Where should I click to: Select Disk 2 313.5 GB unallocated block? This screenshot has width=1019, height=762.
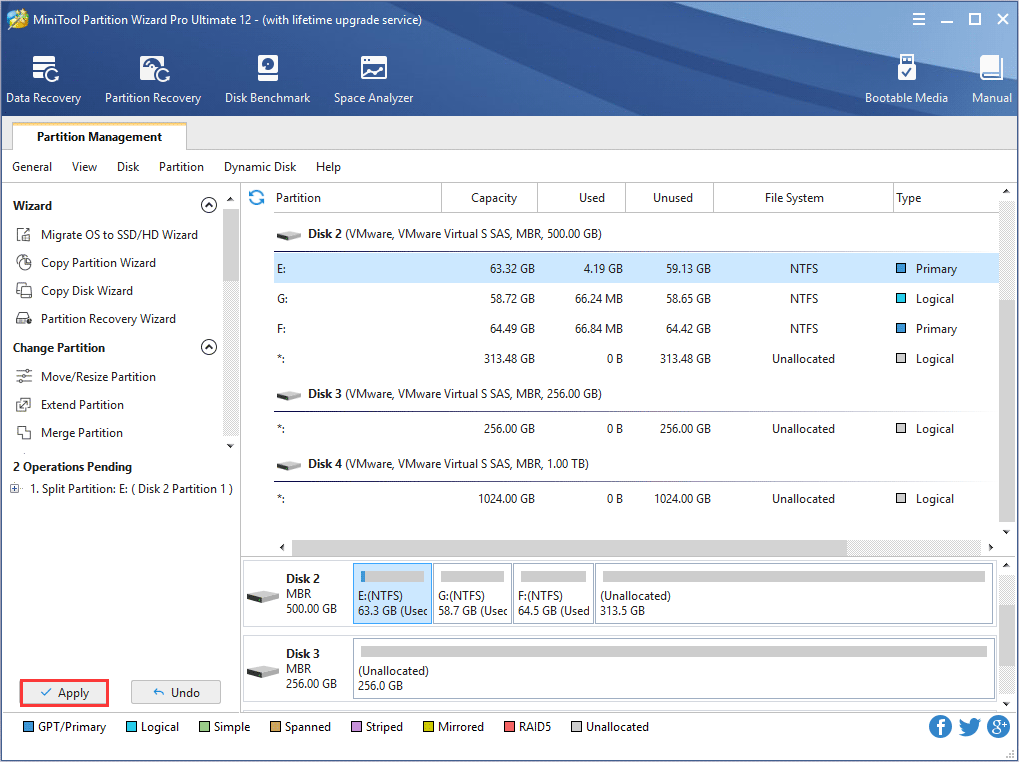(x=794, y=594)
